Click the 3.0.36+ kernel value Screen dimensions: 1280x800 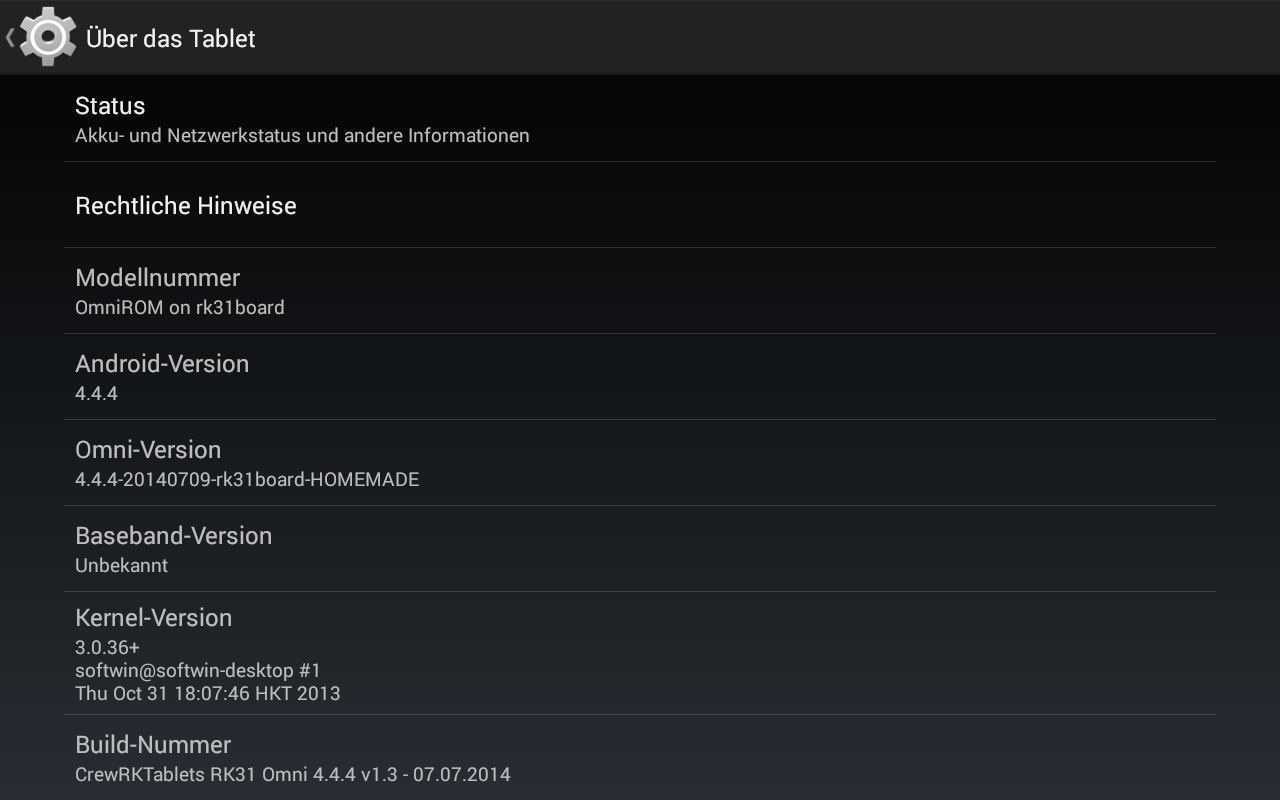[x=107, y=647]
